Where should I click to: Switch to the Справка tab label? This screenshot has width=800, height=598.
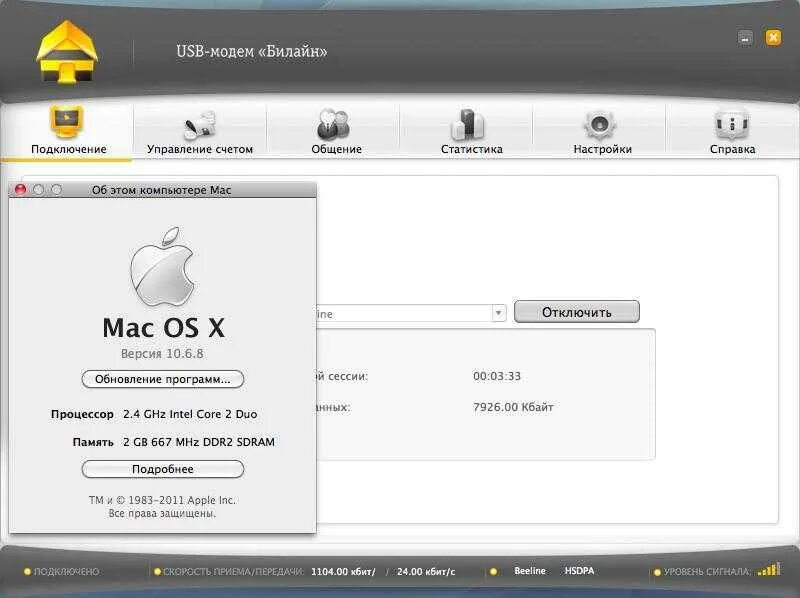point(733,149)
